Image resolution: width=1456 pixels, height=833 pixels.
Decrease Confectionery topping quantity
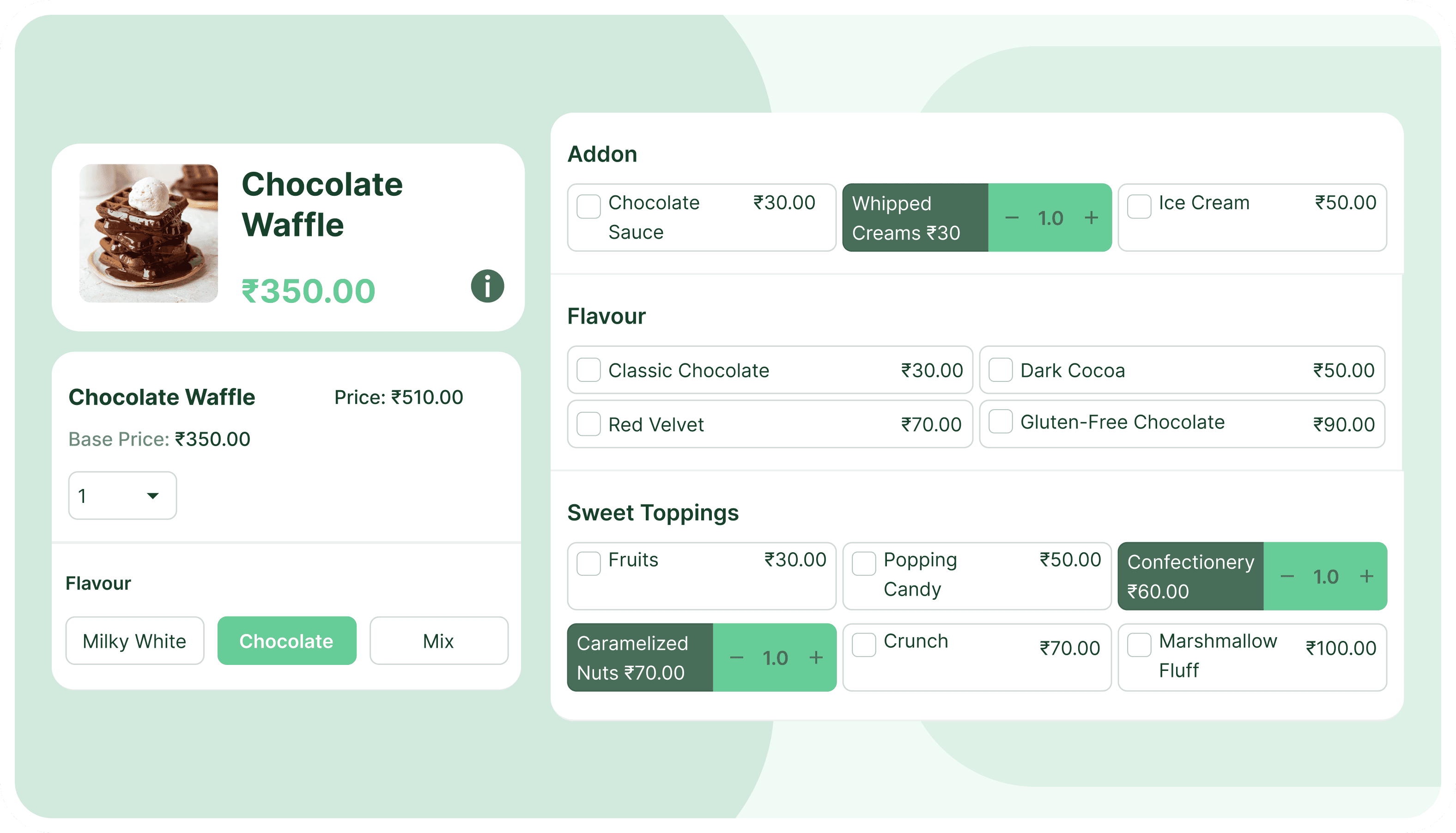tap(1287, 577)
